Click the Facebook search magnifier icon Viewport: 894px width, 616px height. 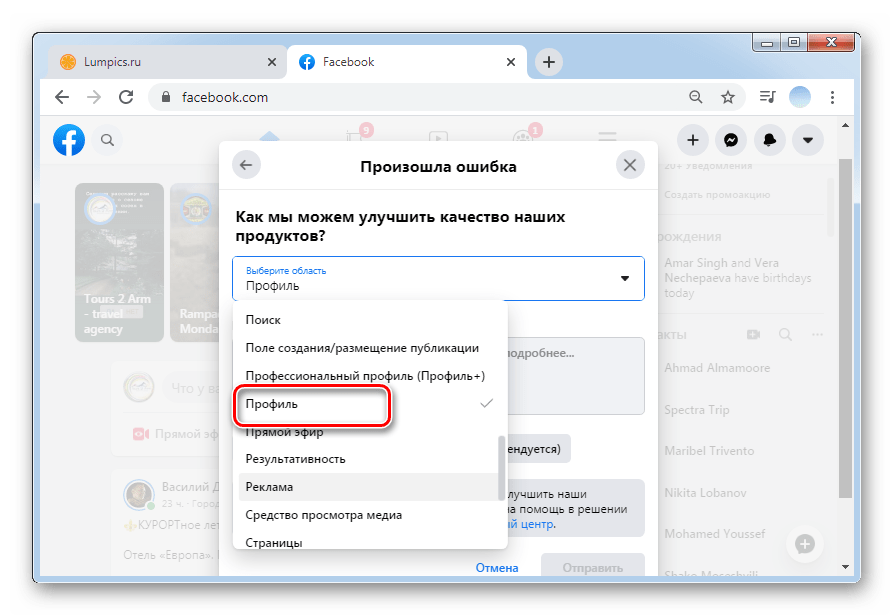pos(107,140)
